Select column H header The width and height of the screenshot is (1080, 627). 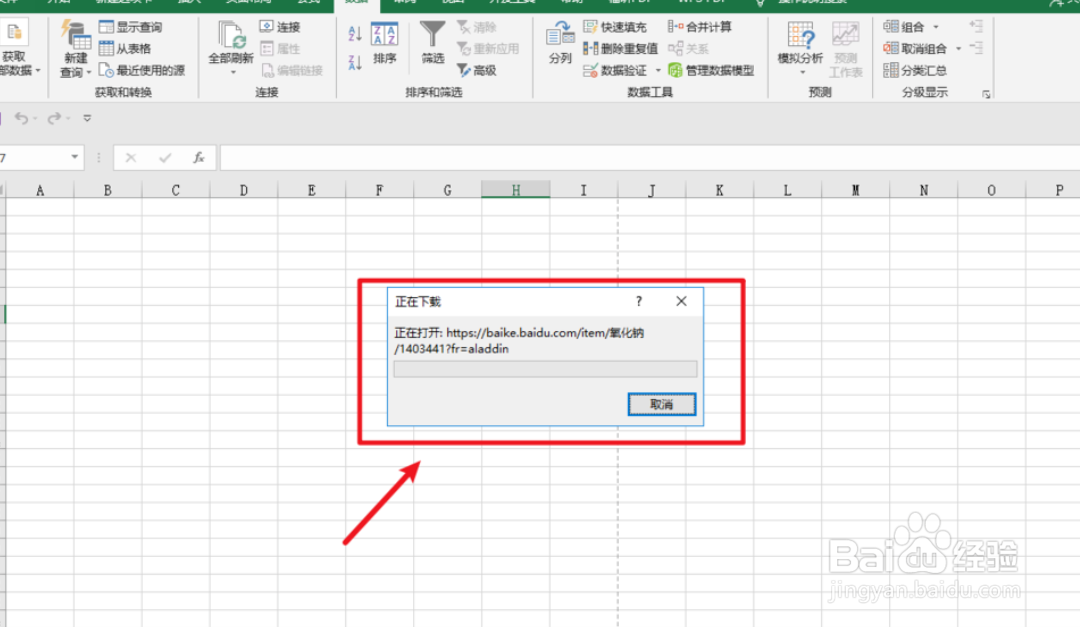tap(515, 190)
